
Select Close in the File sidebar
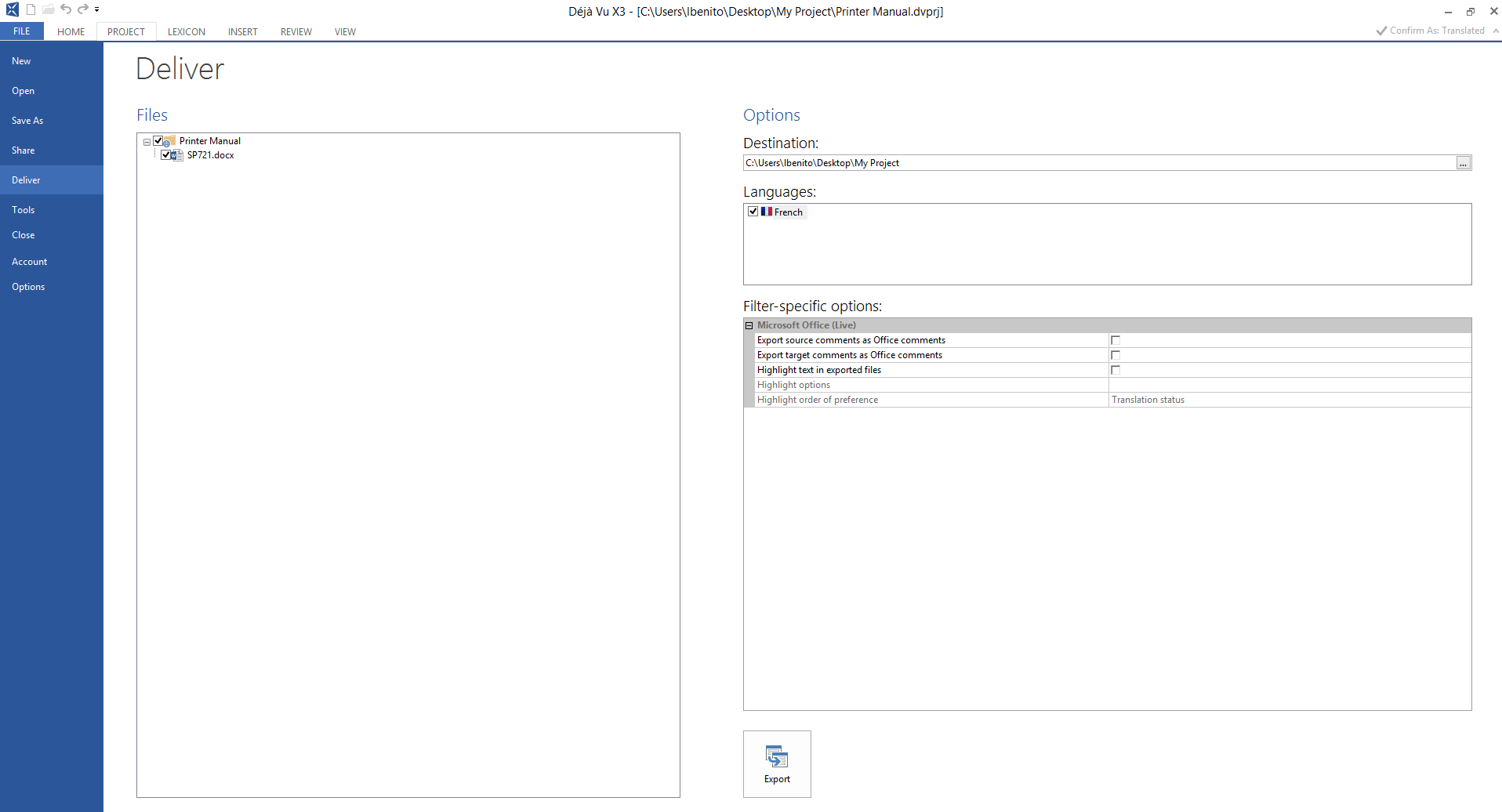point(52,235)
